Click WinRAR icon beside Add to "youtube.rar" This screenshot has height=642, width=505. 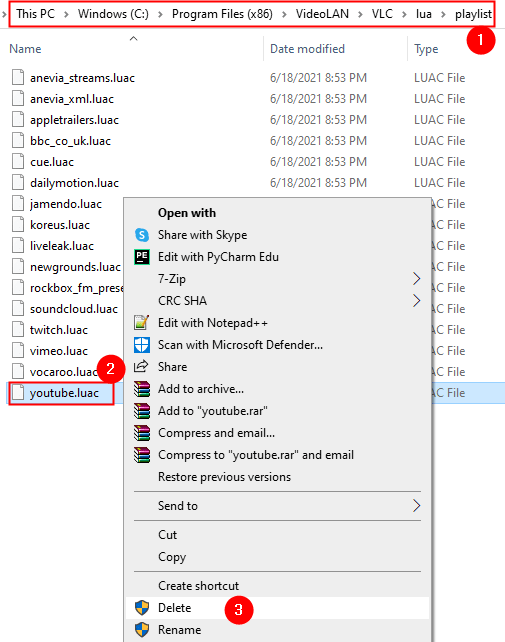coord(142,411)
